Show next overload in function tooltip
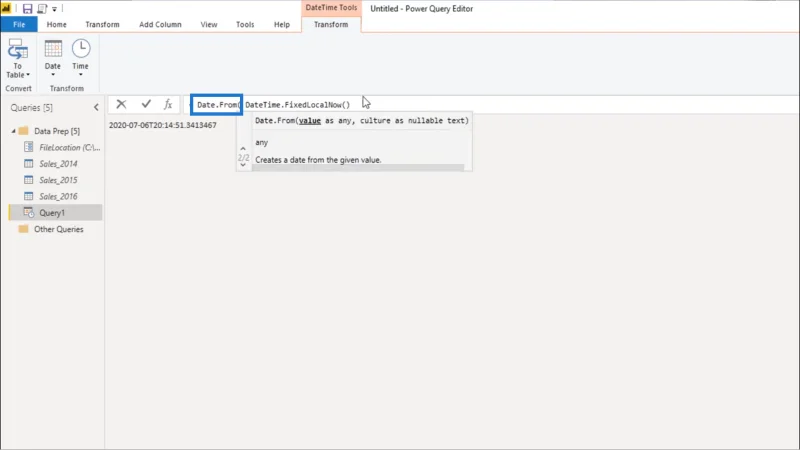 click(x=243, y=164)
